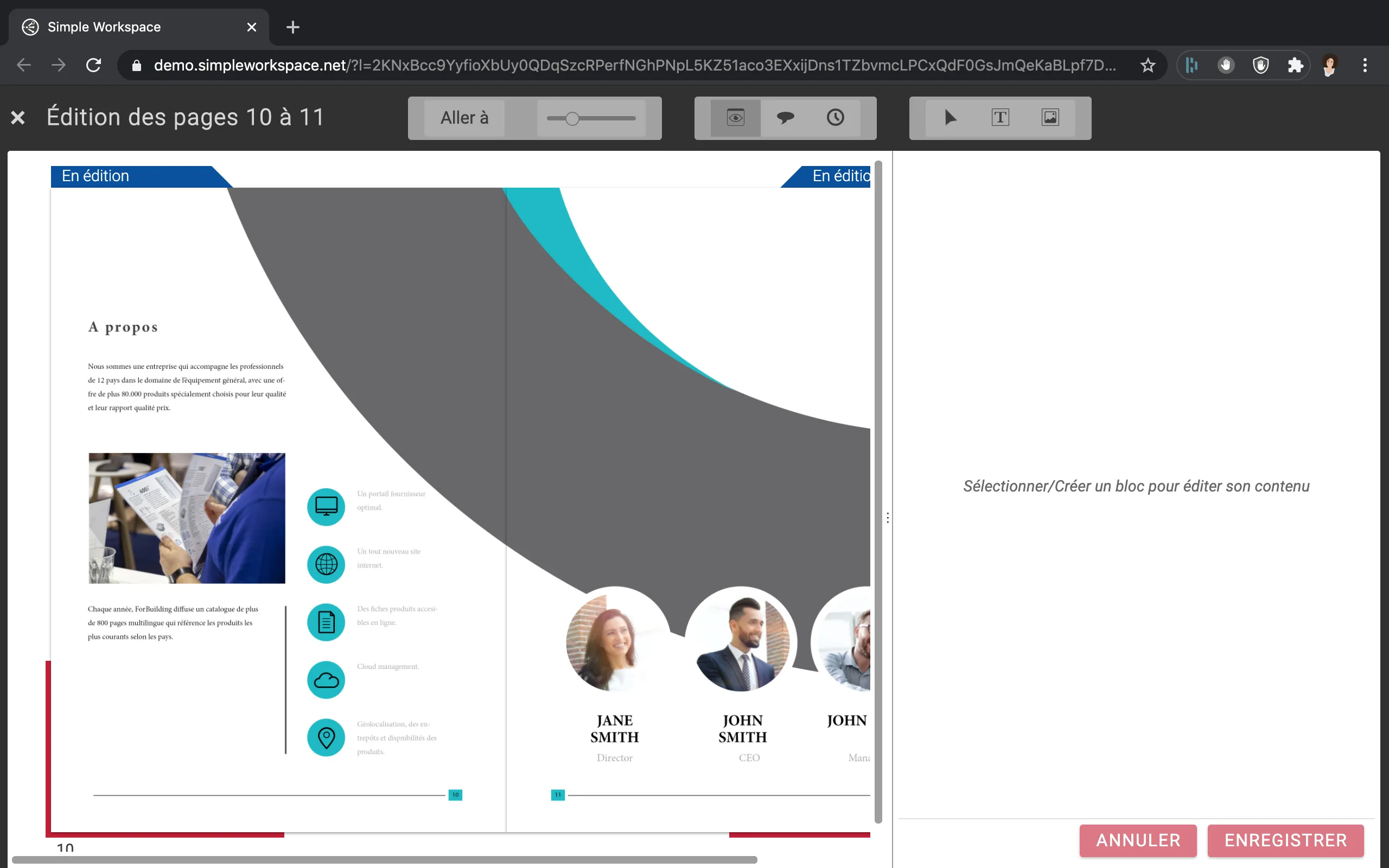
Task: Select the arrow pointer tool
Action: coord(951,118)
